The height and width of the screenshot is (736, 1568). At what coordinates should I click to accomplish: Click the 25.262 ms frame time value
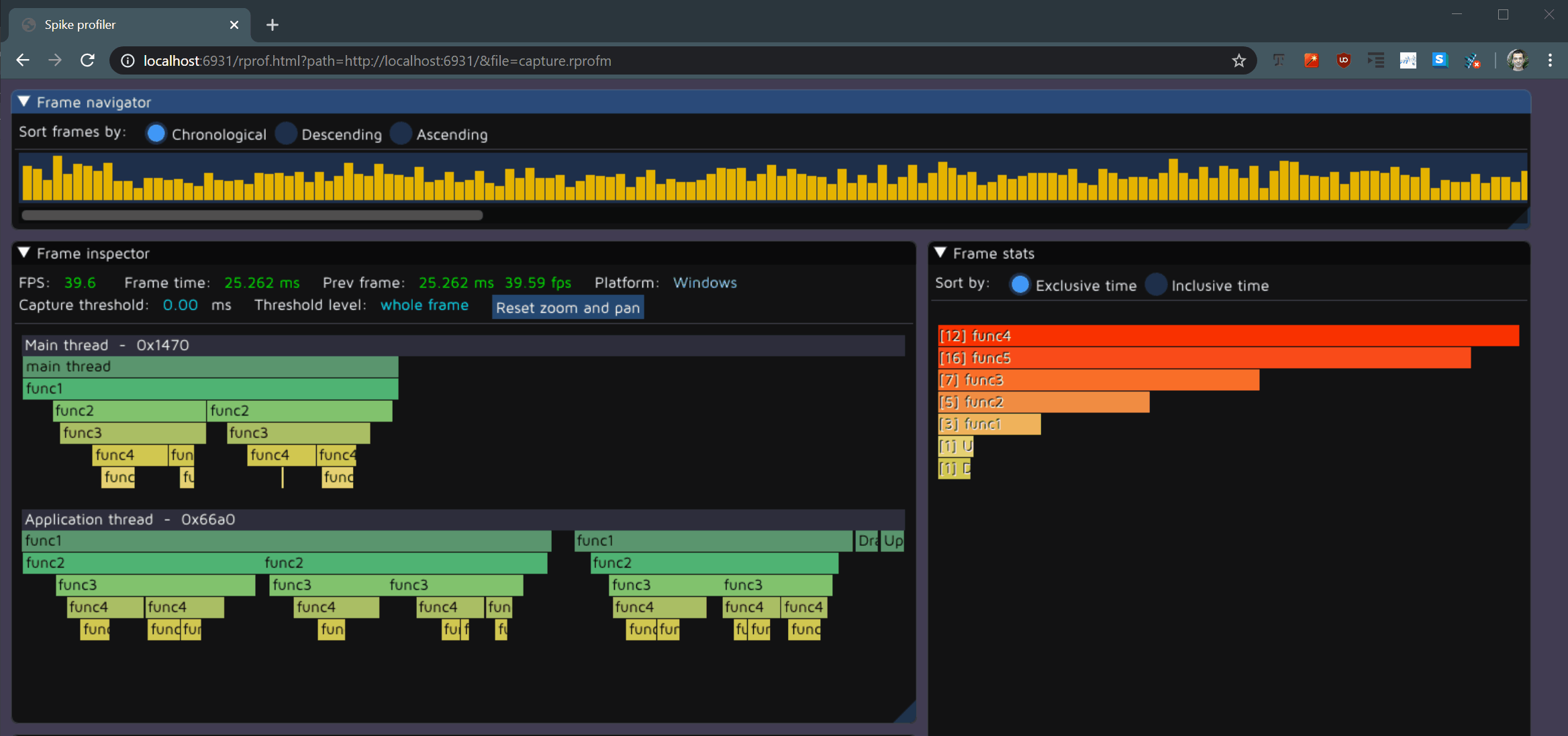262,283
